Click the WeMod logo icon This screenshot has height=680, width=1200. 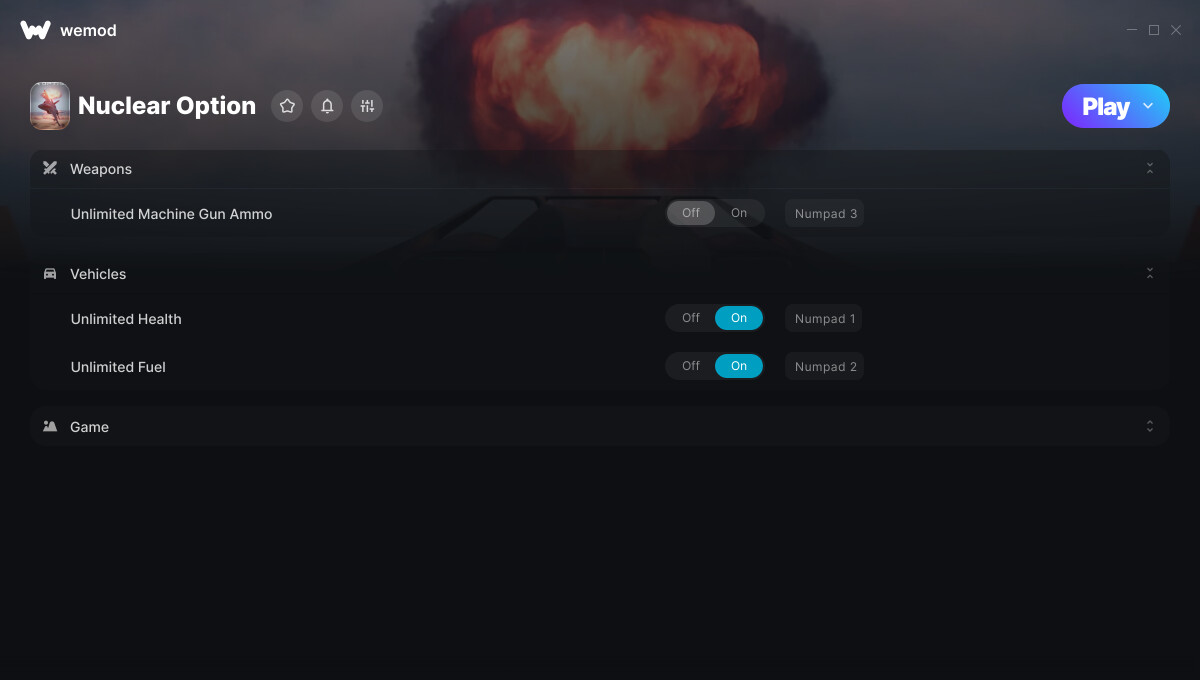pyautogui.click(x=35, y=30)
